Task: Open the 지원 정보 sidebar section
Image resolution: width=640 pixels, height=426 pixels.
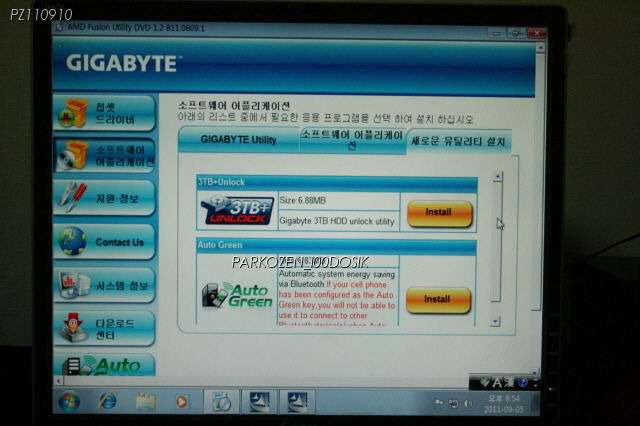Action: tap(104, 198)
